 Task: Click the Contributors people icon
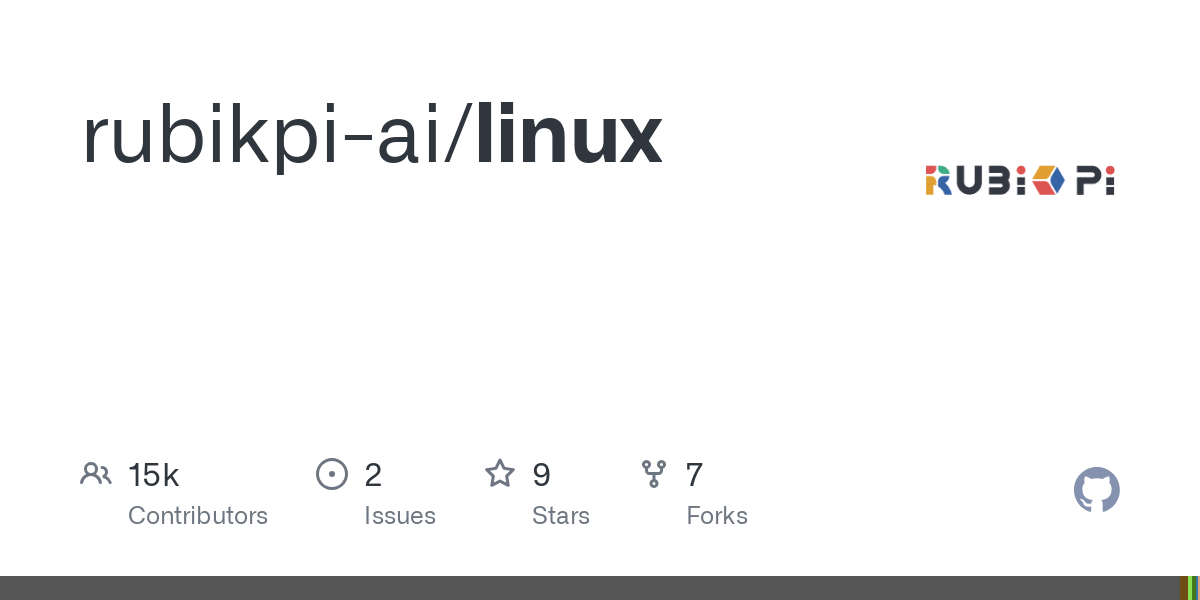(96, 474)
